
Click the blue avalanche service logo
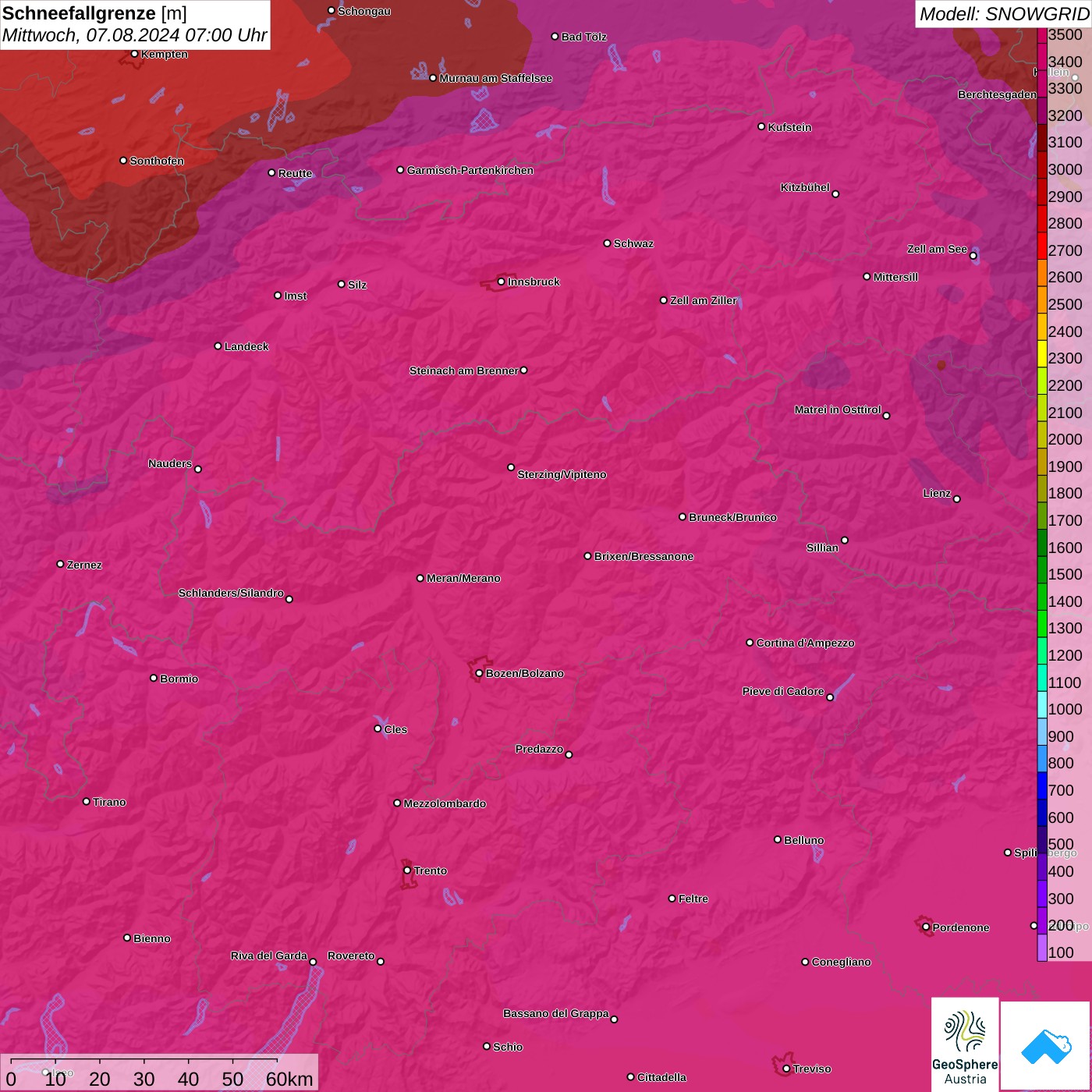tap(1046, 1045)
